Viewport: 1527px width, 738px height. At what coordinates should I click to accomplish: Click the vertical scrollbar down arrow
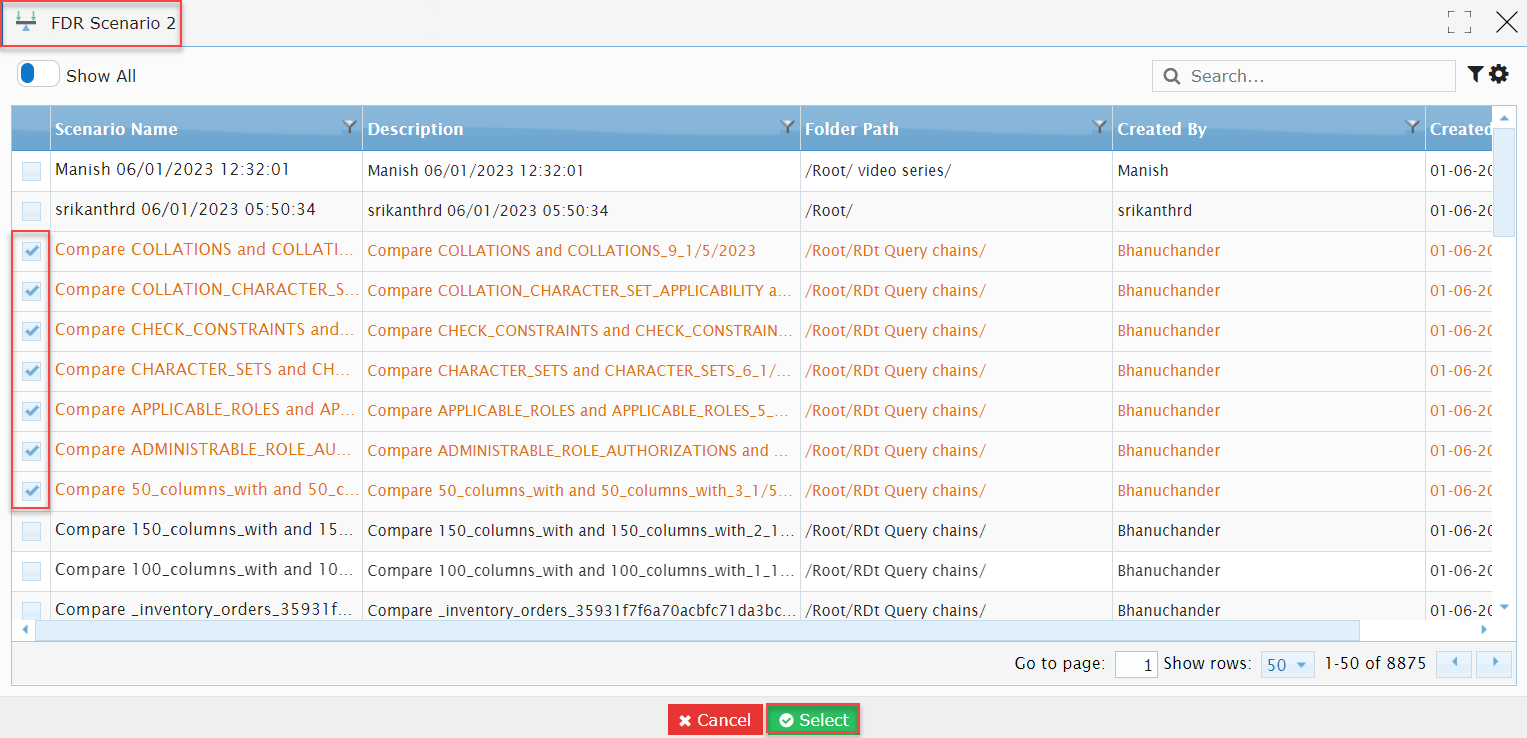[x=1504, y=606]
